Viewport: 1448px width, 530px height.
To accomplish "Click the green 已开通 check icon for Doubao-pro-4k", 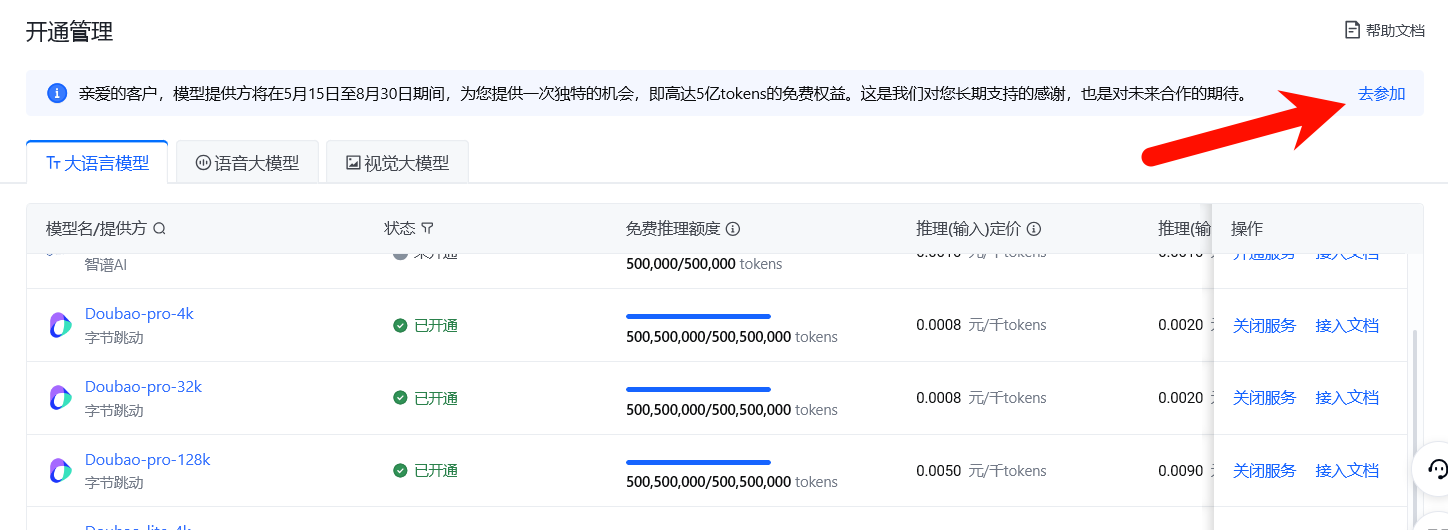I will 400,326.
